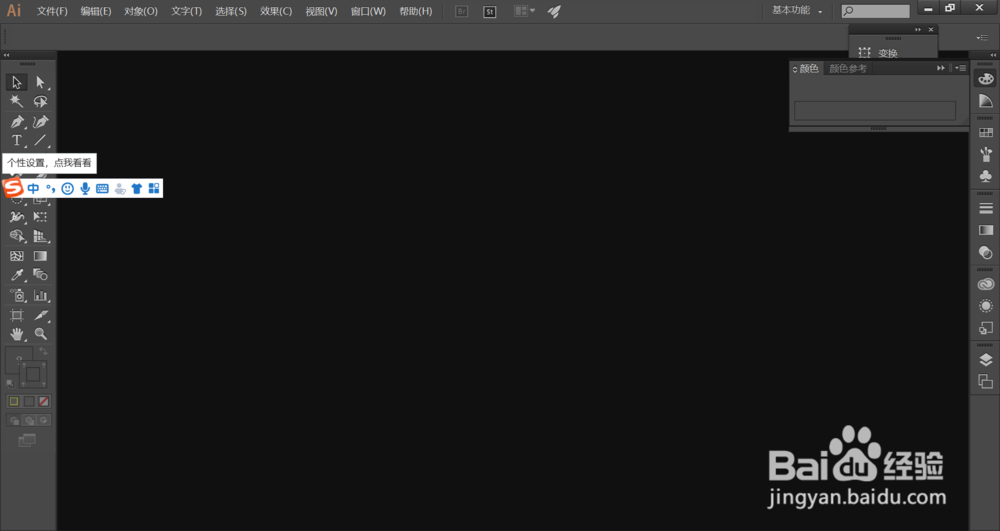Open control bar options menu
This screenshot has height=531, width=1000.
point(982,38)
